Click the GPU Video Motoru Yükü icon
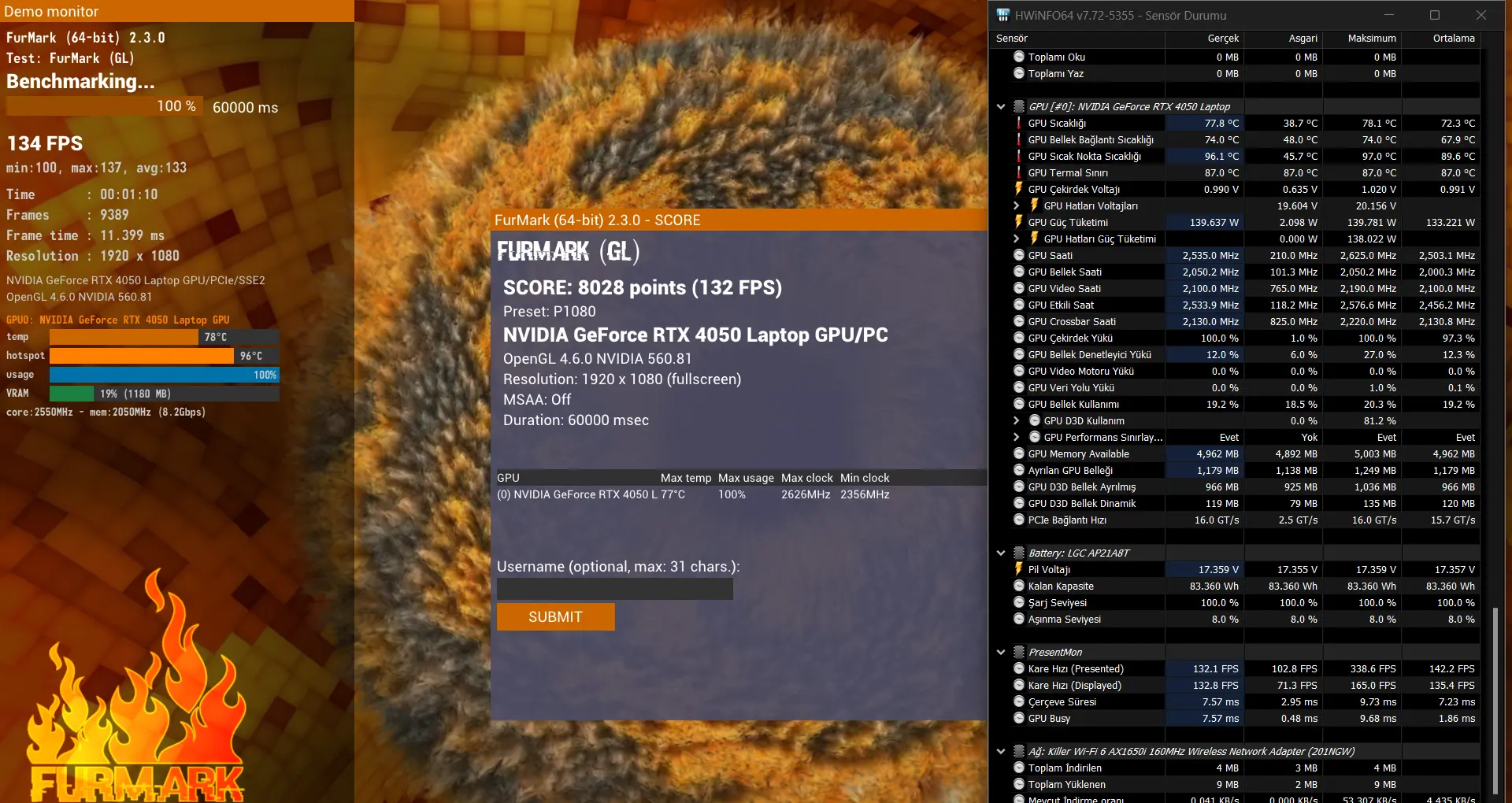This screenshot has height=803, width=1512. [x=1019, y=372]
